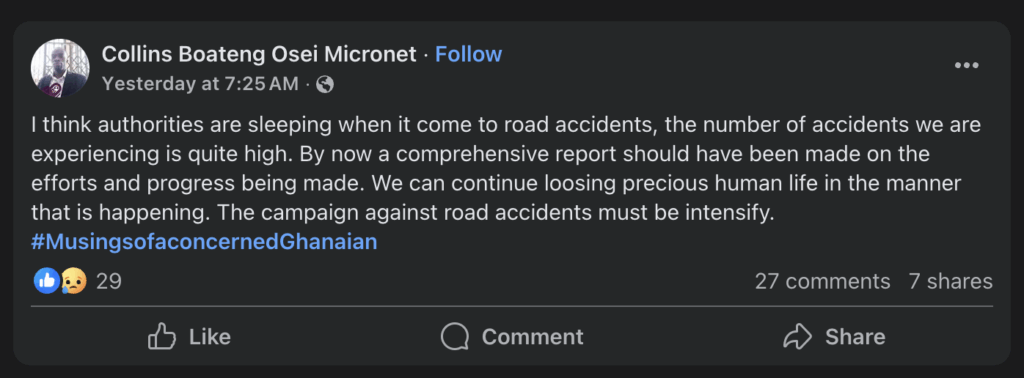Open Collins Boateng Osei's profile picture
The width and height of the screenshot is (1024, 378).
(x=60, y=68)
